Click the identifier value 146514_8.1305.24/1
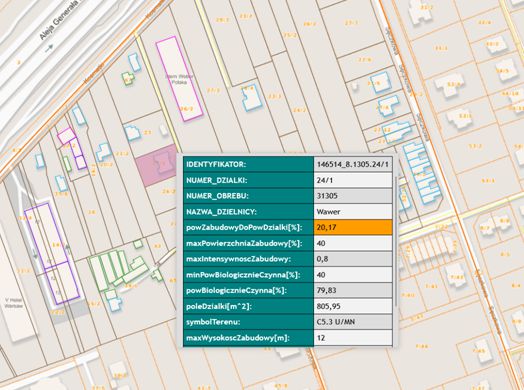 (353, 164)
